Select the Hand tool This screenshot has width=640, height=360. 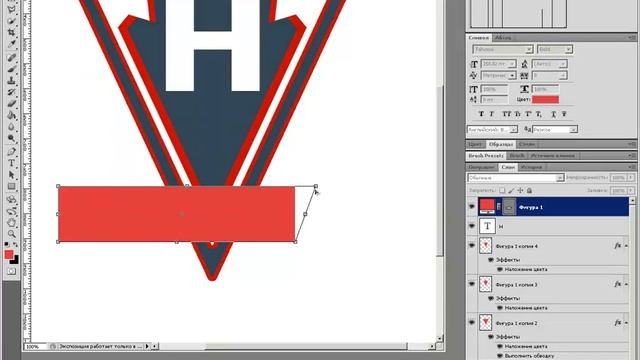(x=12, y=223)
